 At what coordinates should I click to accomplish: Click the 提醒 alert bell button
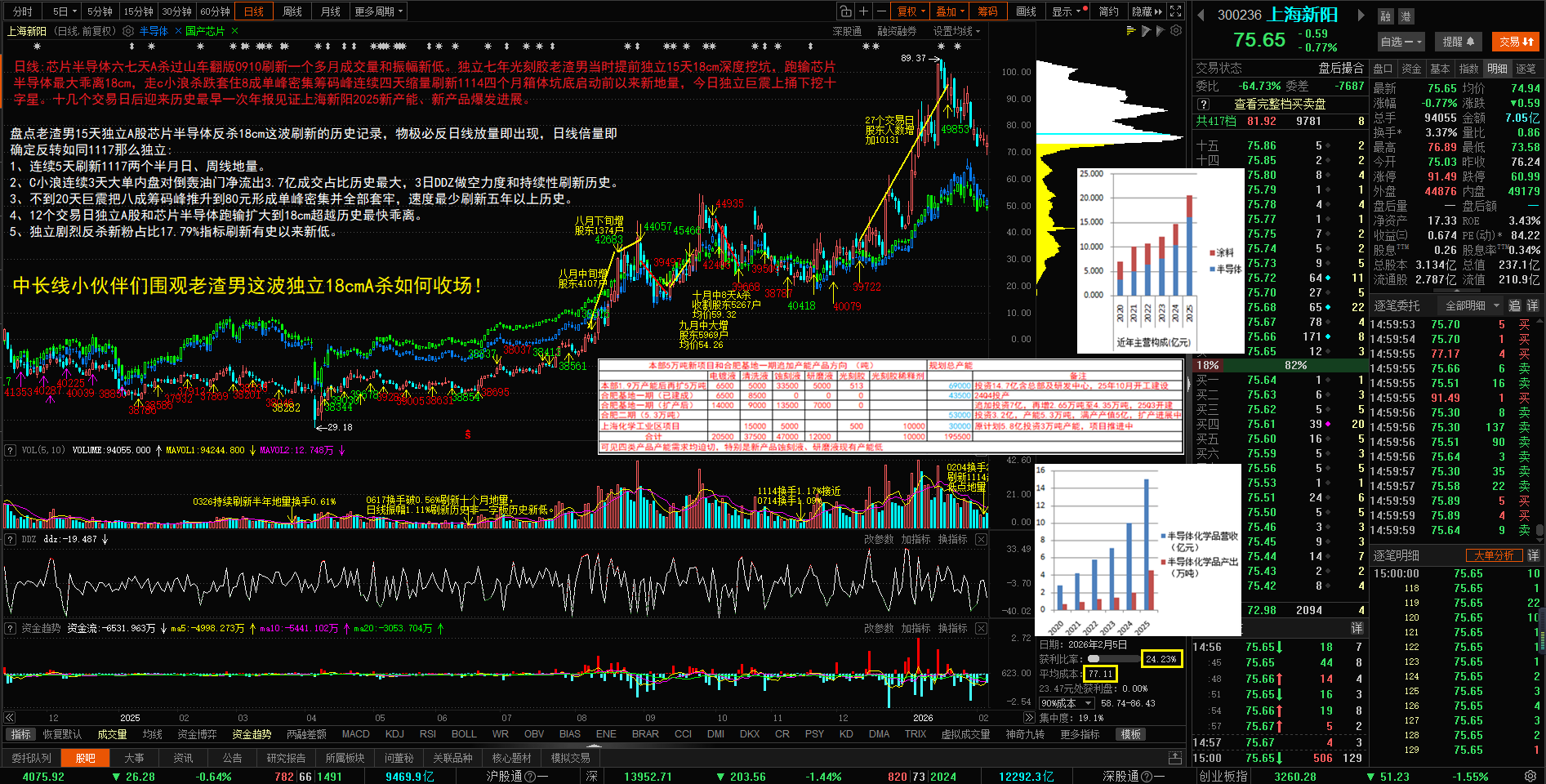pos(1459,42)
